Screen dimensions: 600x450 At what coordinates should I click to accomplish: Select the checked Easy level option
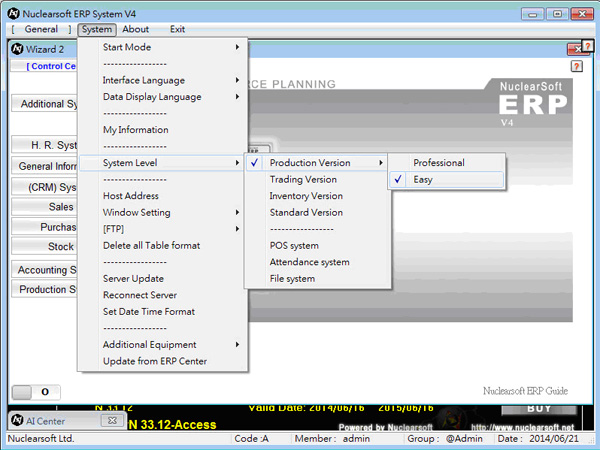tap(447, 179)
